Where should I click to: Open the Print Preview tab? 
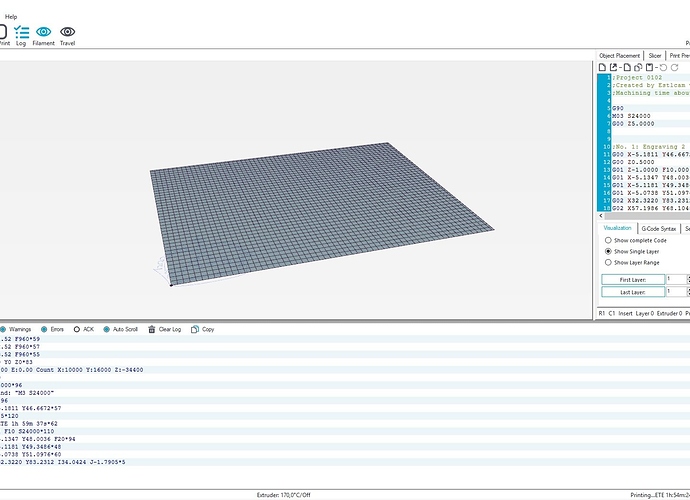point(679,56)
